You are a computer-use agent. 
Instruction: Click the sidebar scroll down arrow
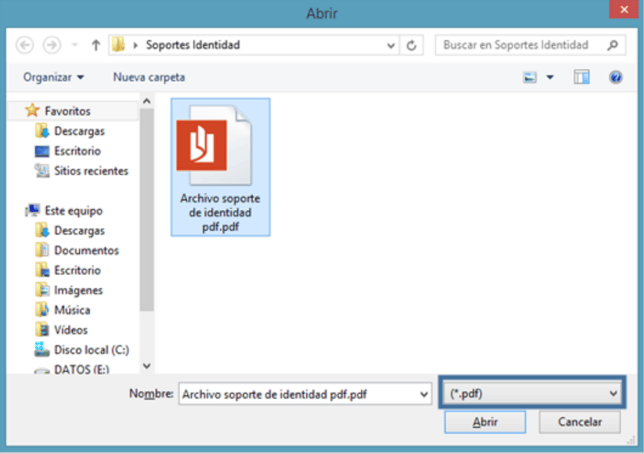(148, 367)
